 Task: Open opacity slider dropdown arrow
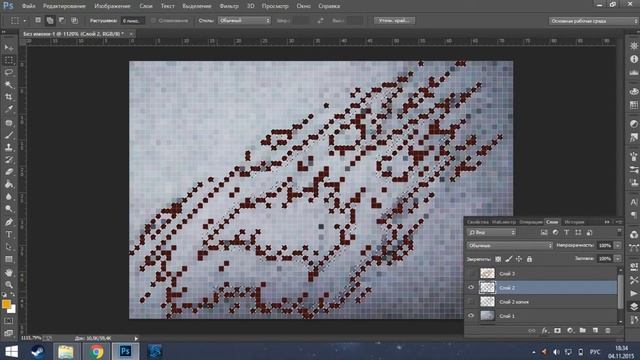(x=618, y=245)
